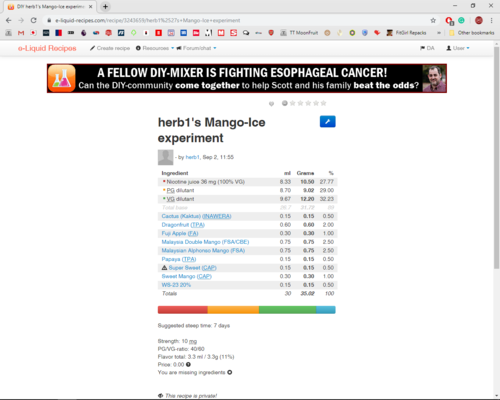Open the Chrome three-dot menu
The height and width of the screenshot is (400, 500).
tap(492, 20)
